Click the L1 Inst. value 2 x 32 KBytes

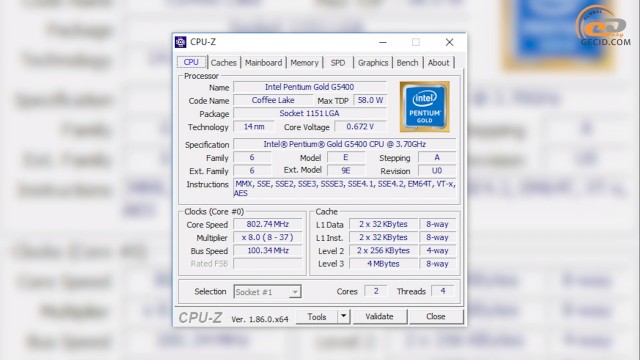coord(383,237)
